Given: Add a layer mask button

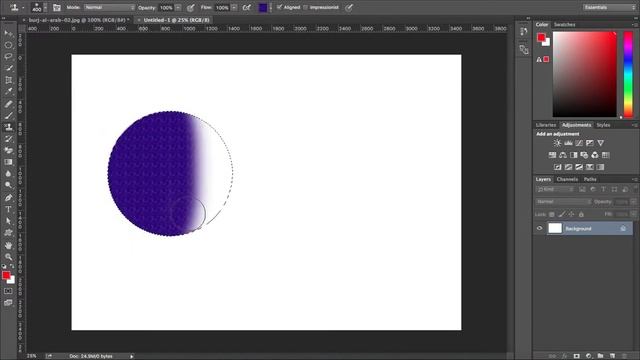Looking at the screenshot, I should pyautogui.click(x=576, y=356).
